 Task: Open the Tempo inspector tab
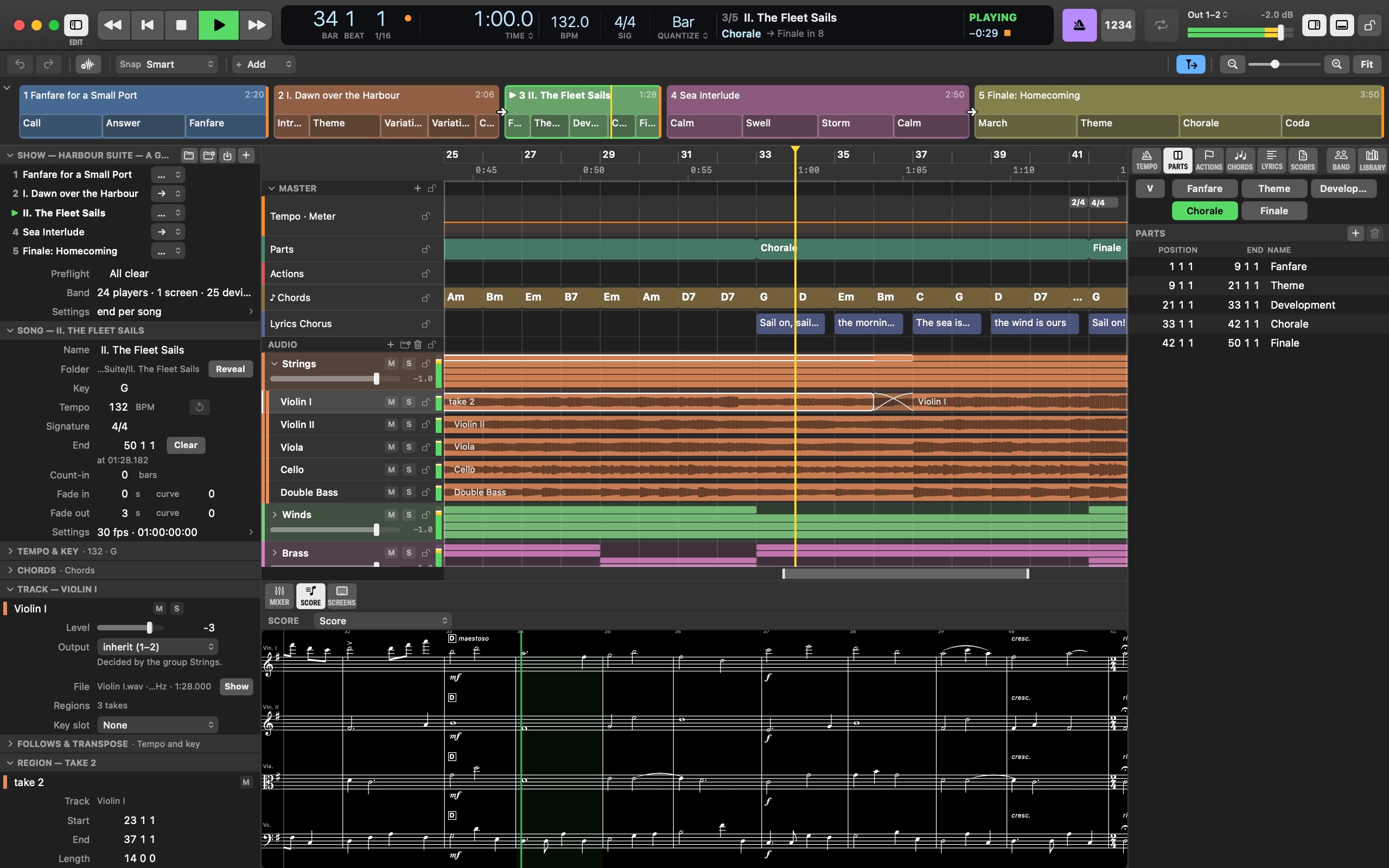coord(1146,160)
